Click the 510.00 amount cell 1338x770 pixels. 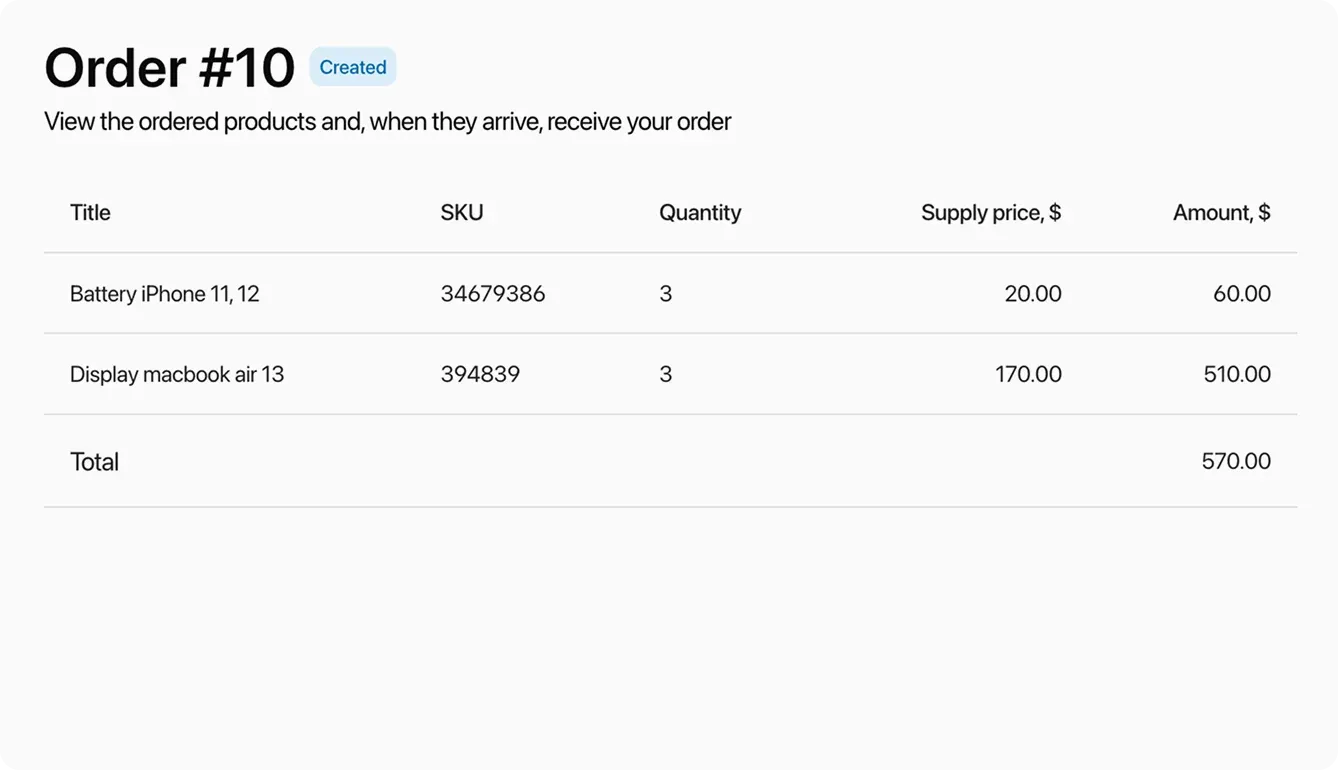click(1238, 374)
